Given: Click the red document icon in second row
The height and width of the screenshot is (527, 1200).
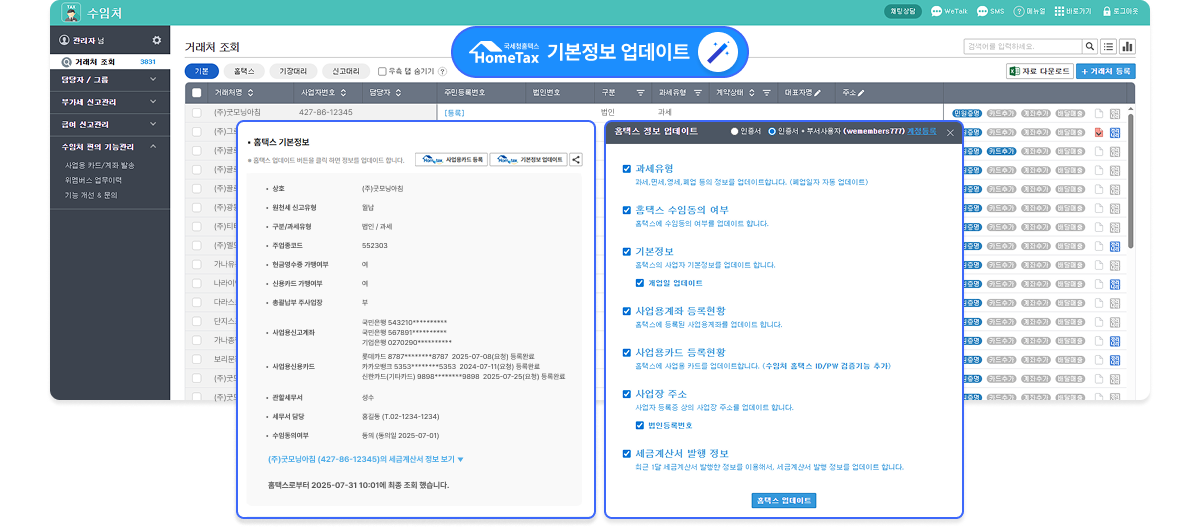Looking at the screenshot, I should [x=1099, y=132].
